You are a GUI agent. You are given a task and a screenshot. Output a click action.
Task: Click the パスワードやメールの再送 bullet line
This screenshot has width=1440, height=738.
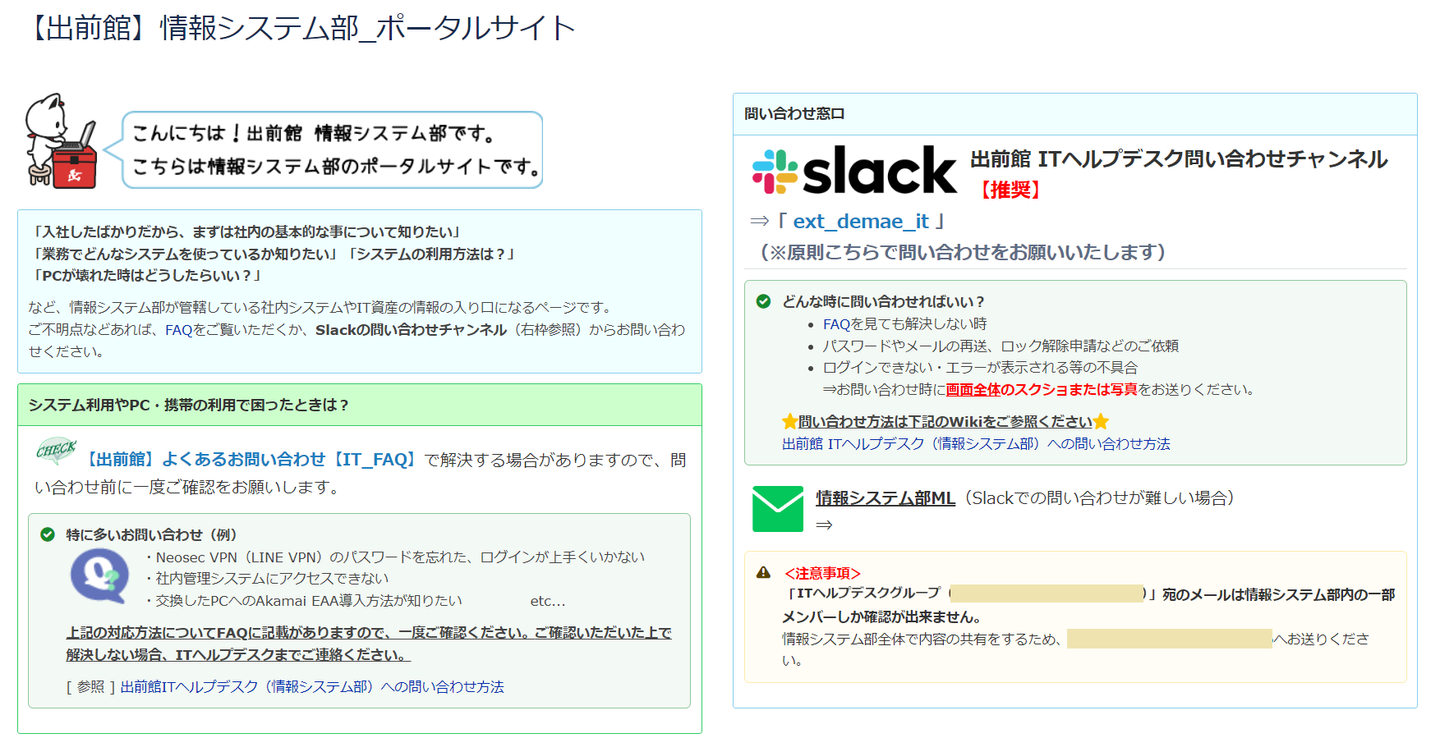pos(1001,346)
